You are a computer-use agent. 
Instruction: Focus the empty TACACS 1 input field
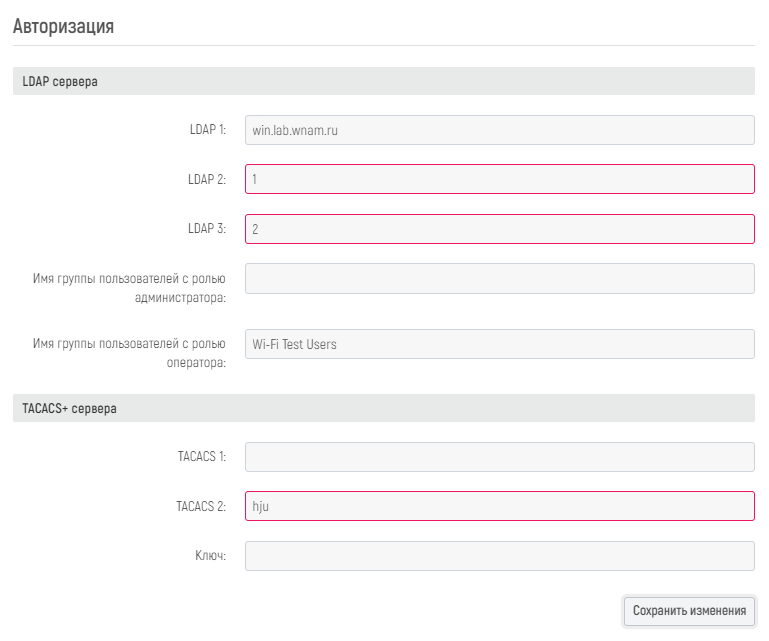point(499,457)
